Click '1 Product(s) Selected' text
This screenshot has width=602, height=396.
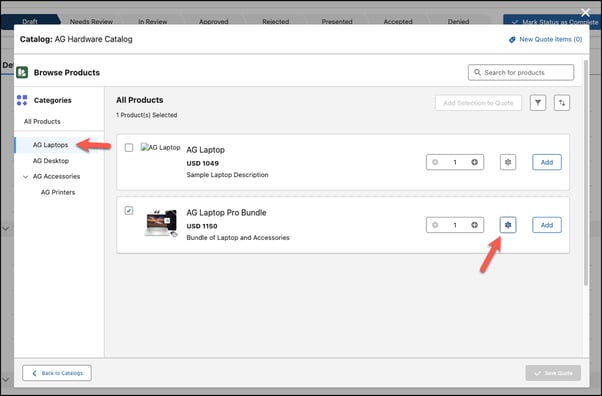tap(147, 115)
